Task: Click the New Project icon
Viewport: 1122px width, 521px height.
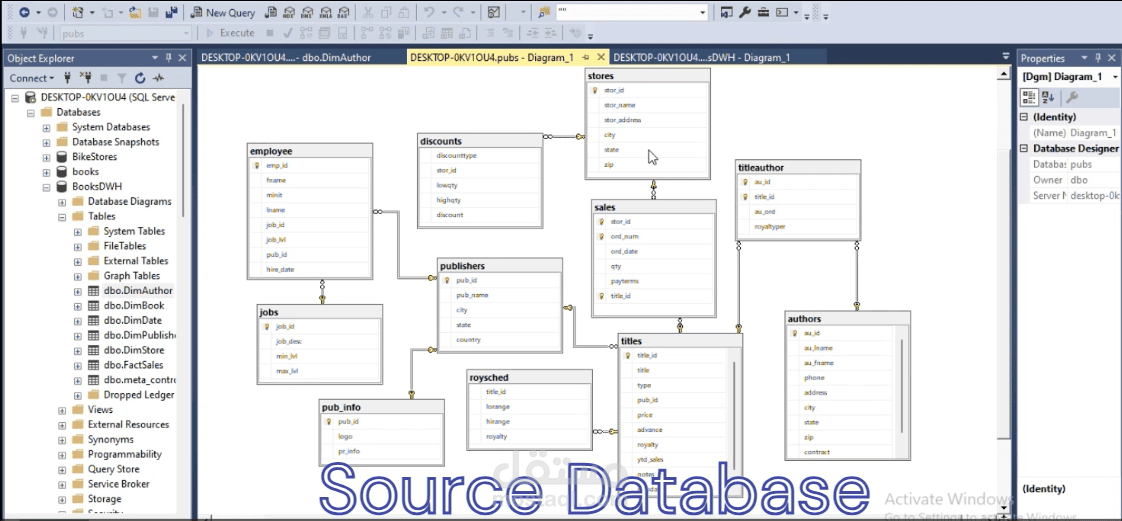Action: point(78,13)
